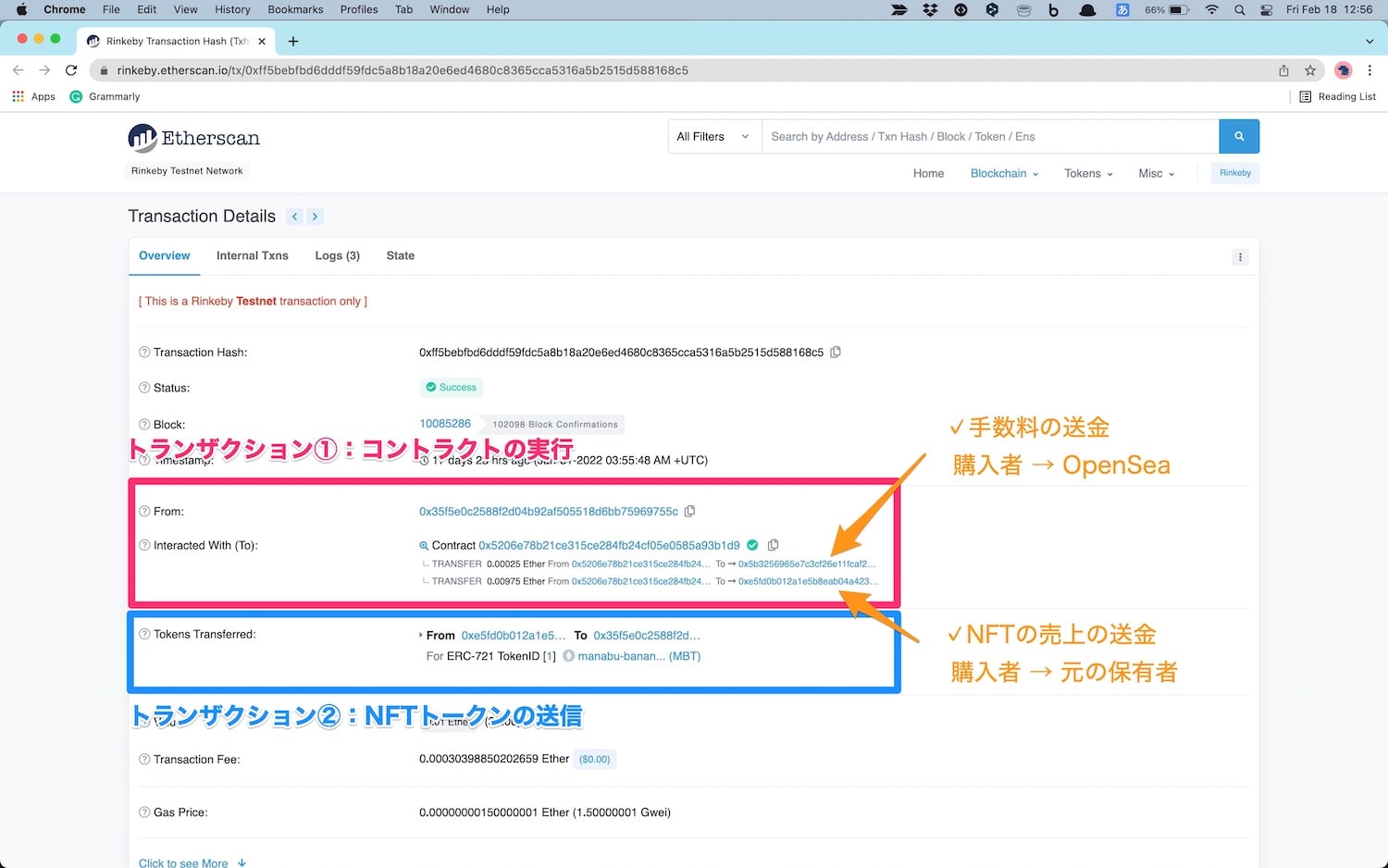Switch to the State tab

[x=401, y=255]
